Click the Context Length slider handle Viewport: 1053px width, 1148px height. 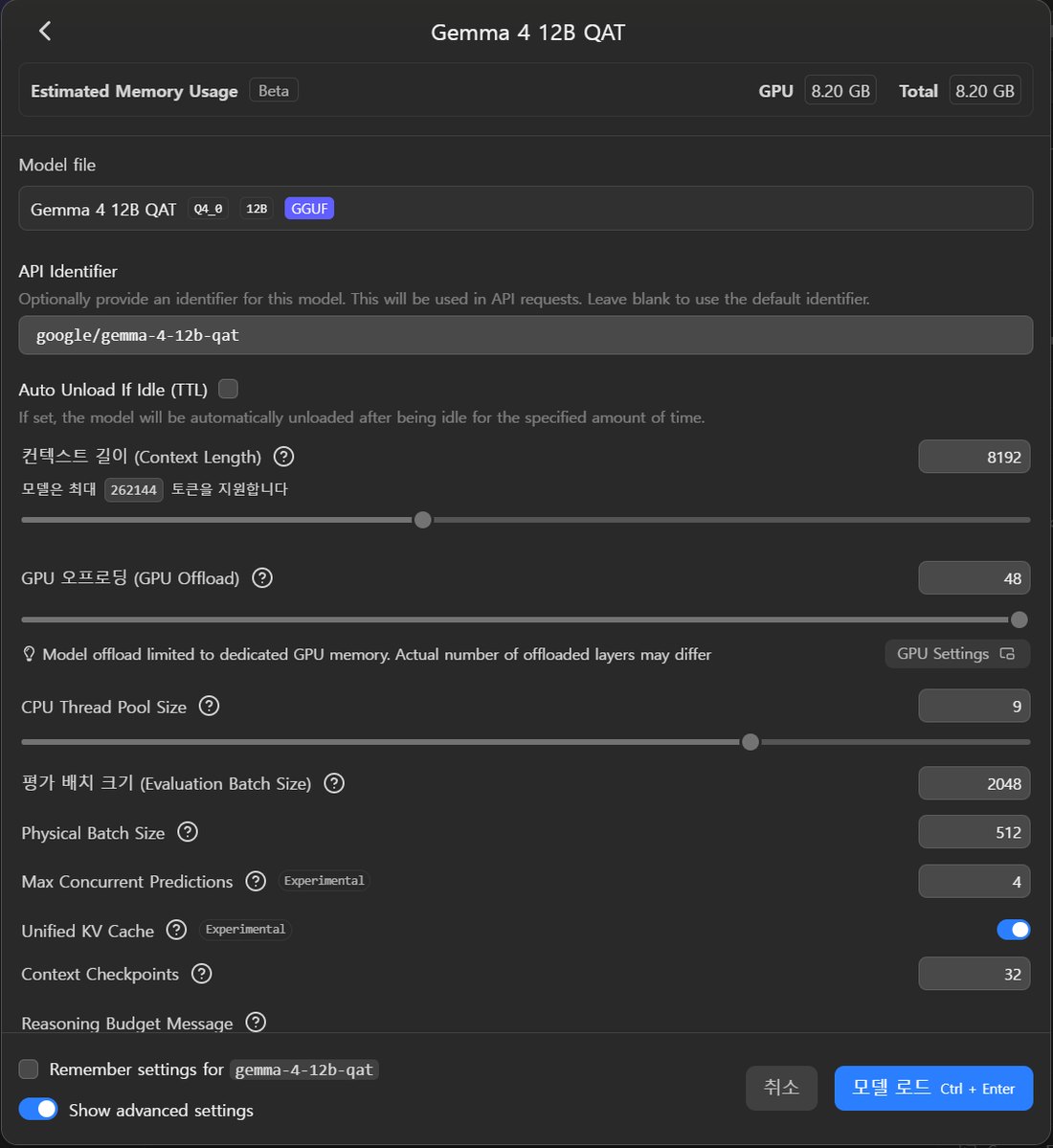(422, 520)
